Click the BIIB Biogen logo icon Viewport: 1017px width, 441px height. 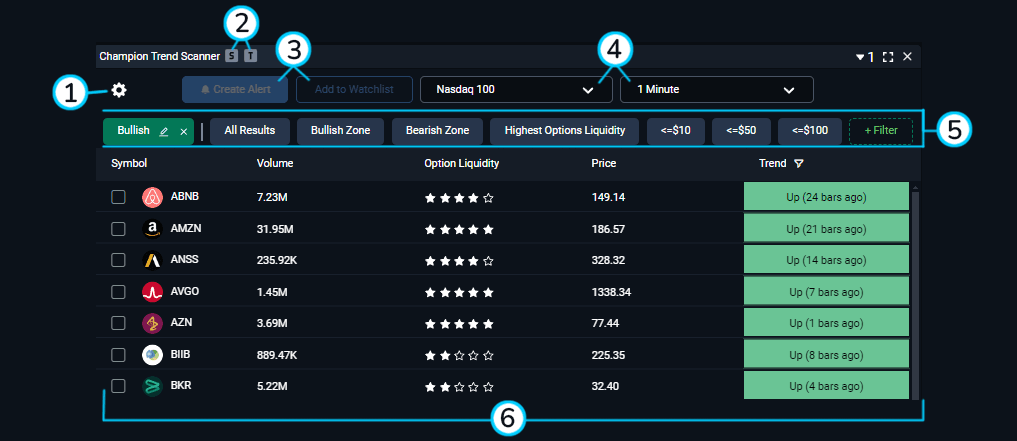click(x=152, y=355)
